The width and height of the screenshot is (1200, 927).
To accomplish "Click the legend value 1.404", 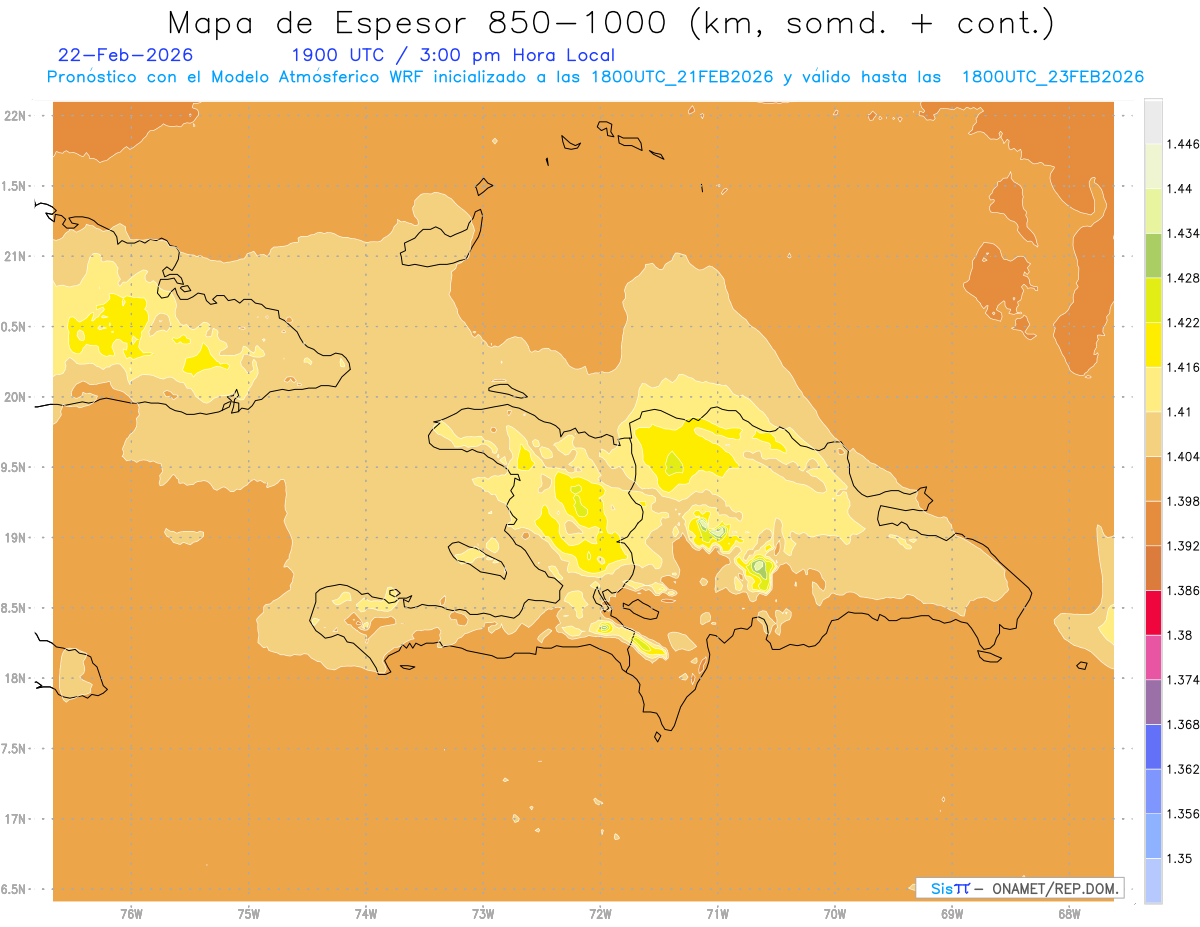I will pos(1183,456).
